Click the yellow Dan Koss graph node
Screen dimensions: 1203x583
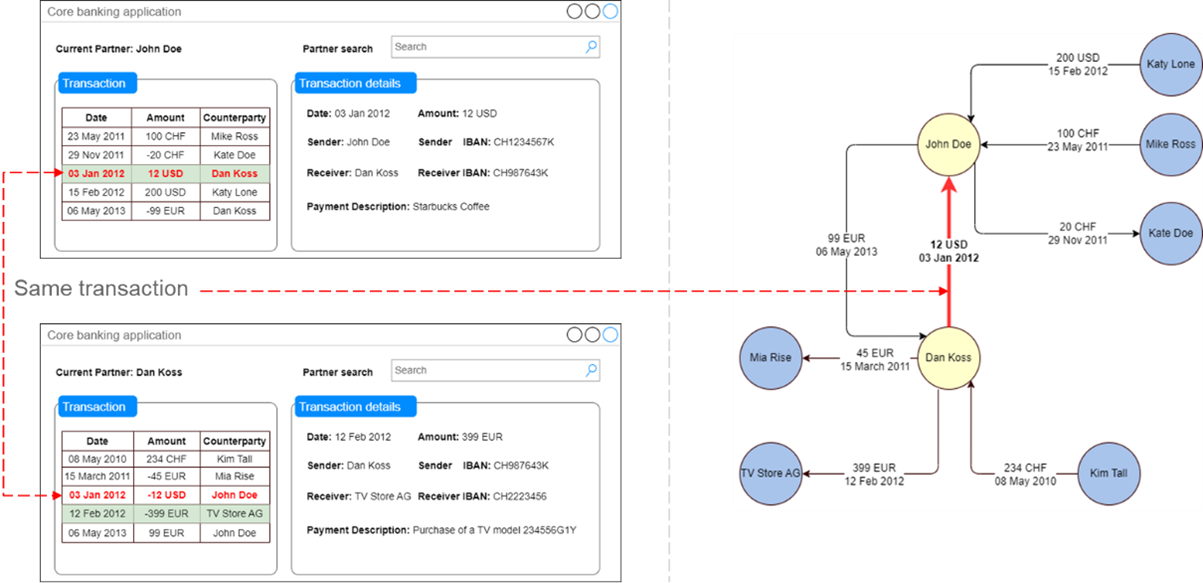pos(947,357)
